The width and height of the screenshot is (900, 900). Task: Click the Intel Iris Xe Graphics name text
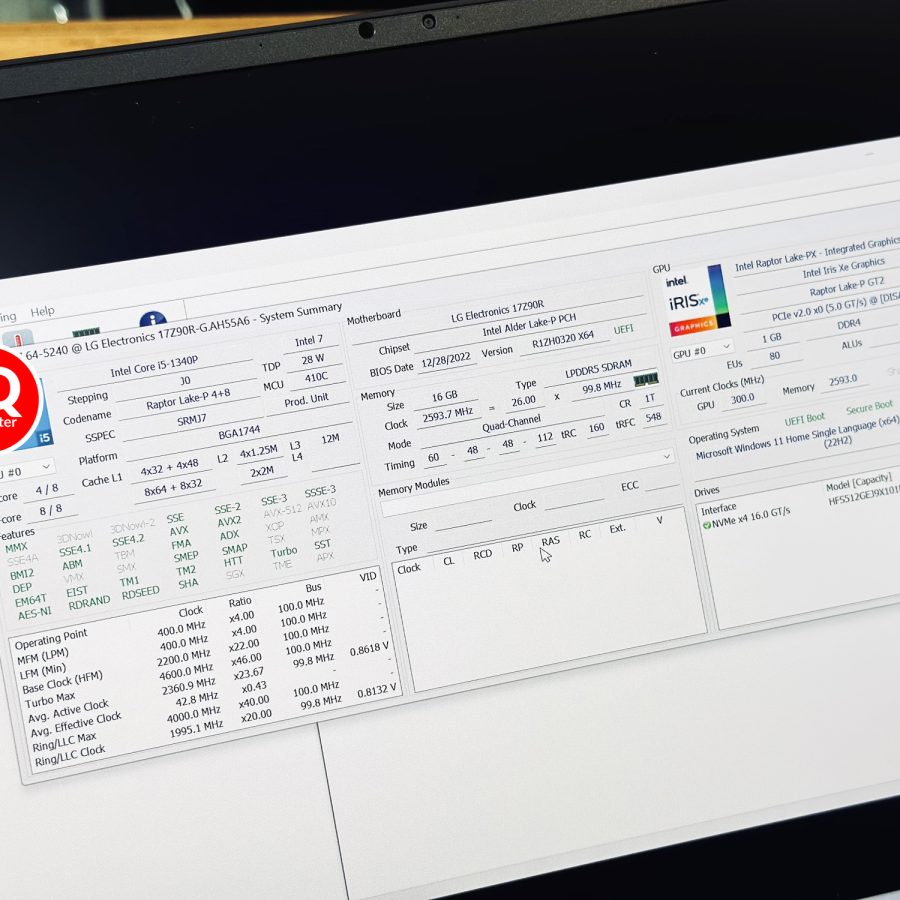844,267
